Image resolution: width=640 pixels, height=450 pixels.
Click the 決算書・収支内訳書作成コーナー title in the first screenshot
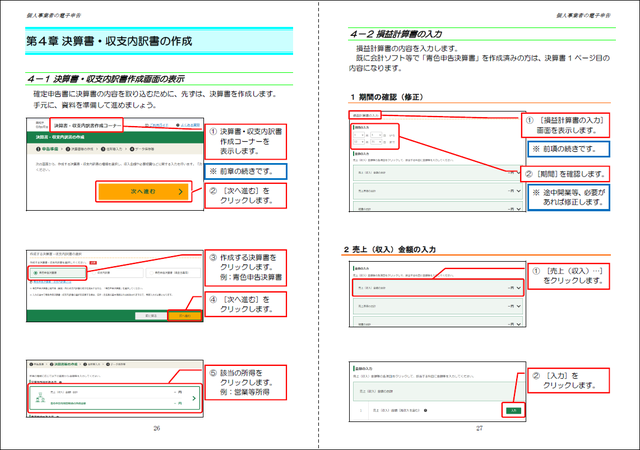[87, 125]
